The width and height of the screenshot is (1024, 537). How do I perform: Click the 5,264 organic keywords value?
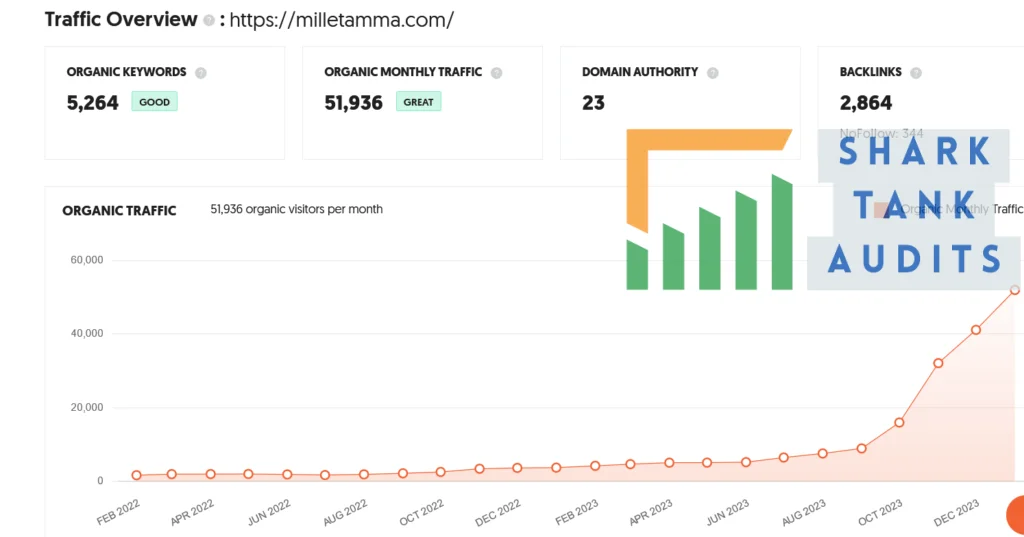(x=93, y=103)
